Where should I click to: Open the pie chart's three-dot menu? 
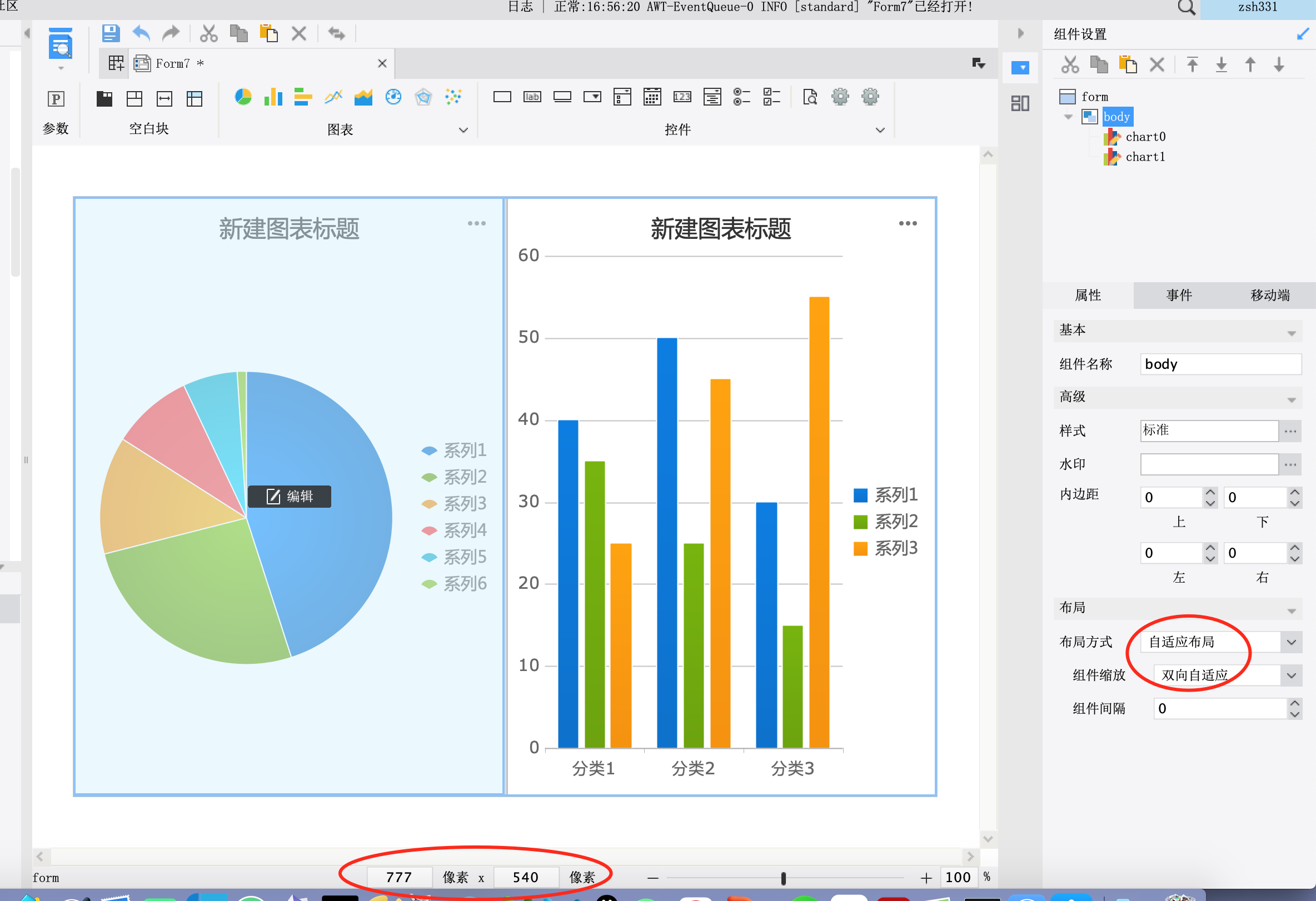point(477,223)
